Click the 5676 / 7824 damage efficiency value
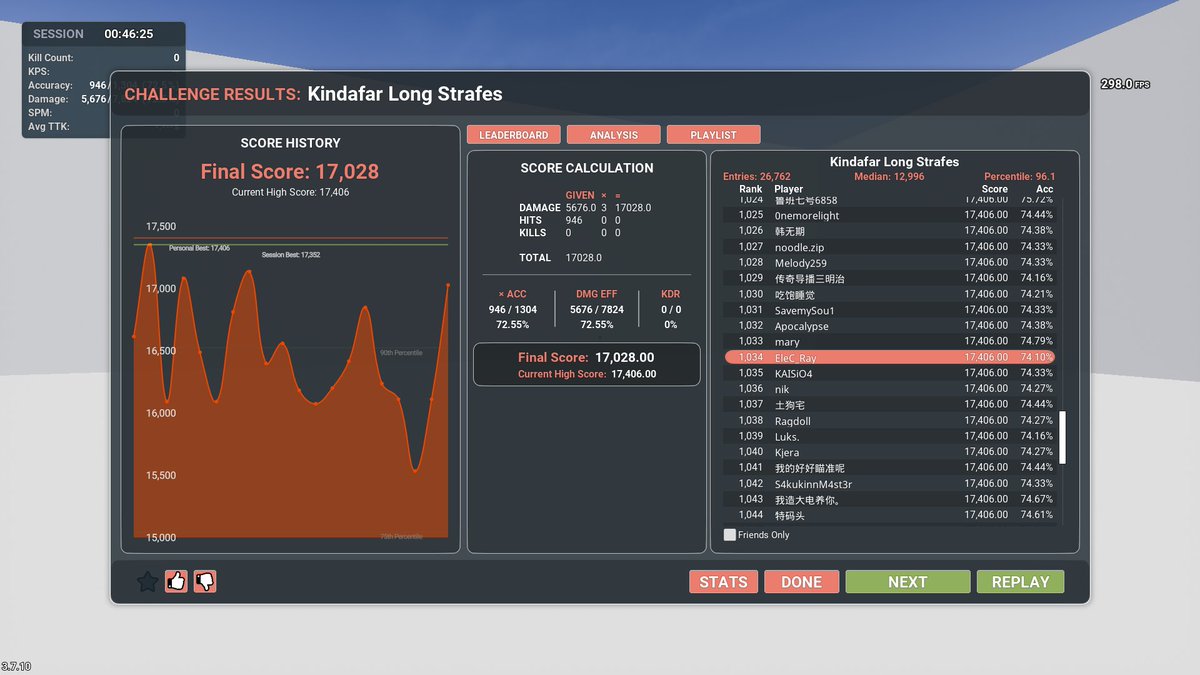The image size is (1200, 675). point(596,310)
